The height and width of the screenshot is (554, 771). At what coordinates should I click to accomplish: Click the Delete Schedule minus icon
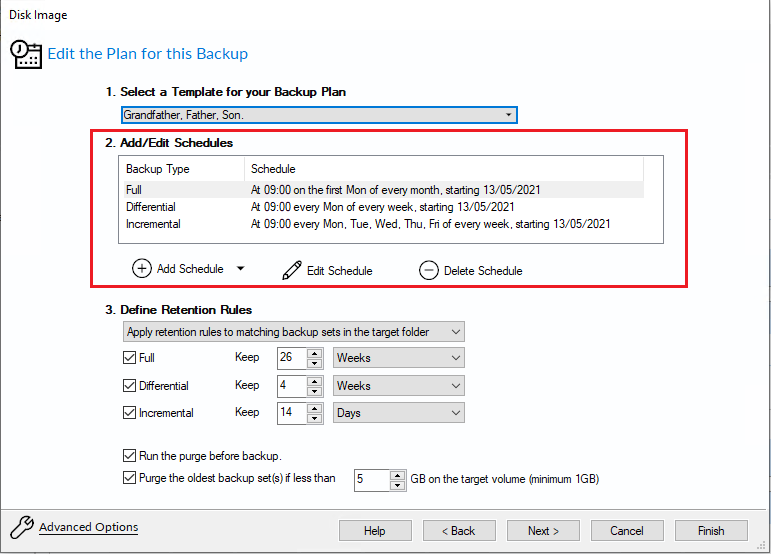pos(429,270)
